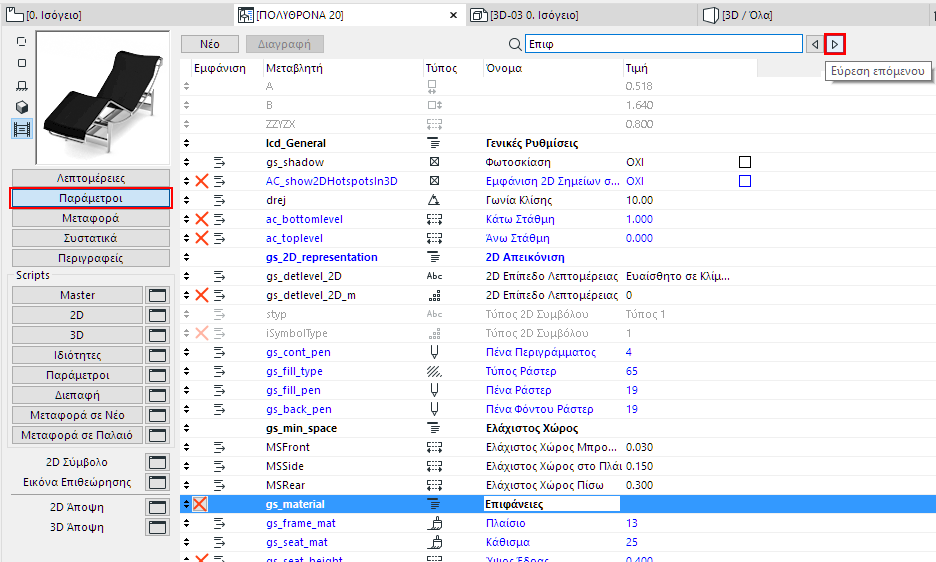Toggle hidden X flag for ac_bottomlevel

pyautogui.click(x=202, y=219)
